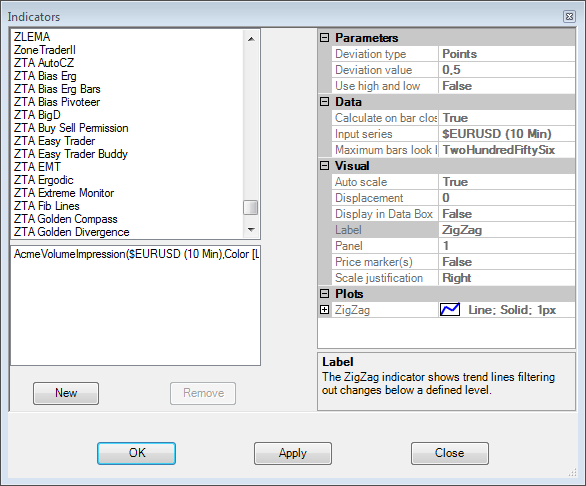Select the ZLEMA indicator
Viewport: 586px width, 486px height.
click(x=32, y=37)
